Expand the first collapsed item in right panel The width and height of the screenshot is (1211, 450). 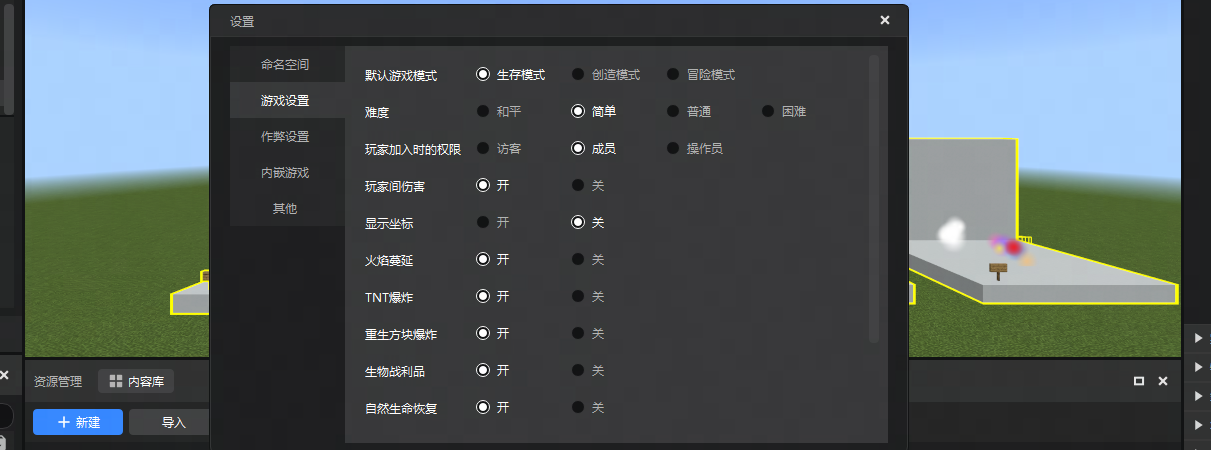[1198, 338]
